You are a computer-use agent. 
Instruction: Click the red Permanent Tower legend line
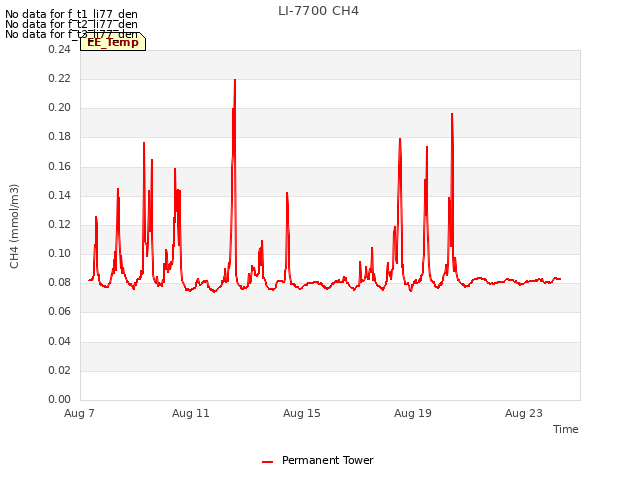267,462
